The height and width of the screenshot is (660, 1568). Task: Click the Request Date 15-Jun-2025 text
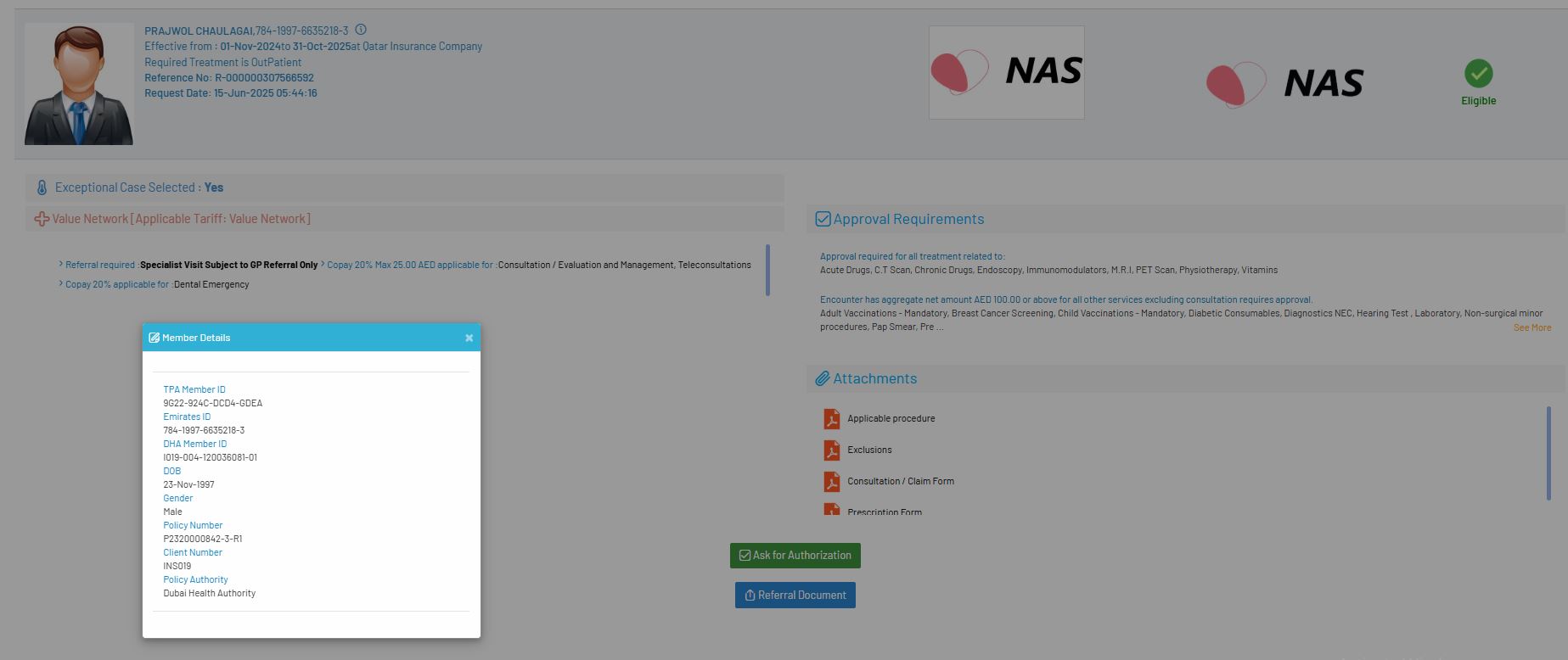231,93
